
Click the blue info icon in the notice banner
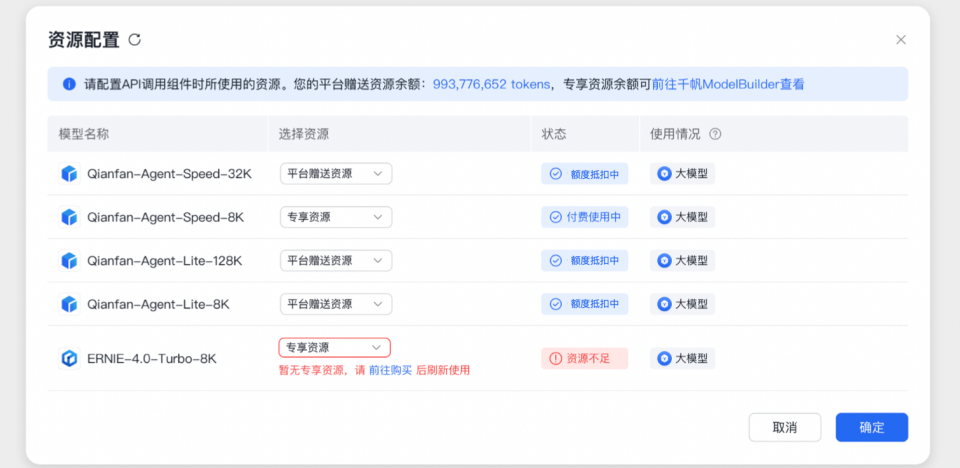[x=69, y=84]
